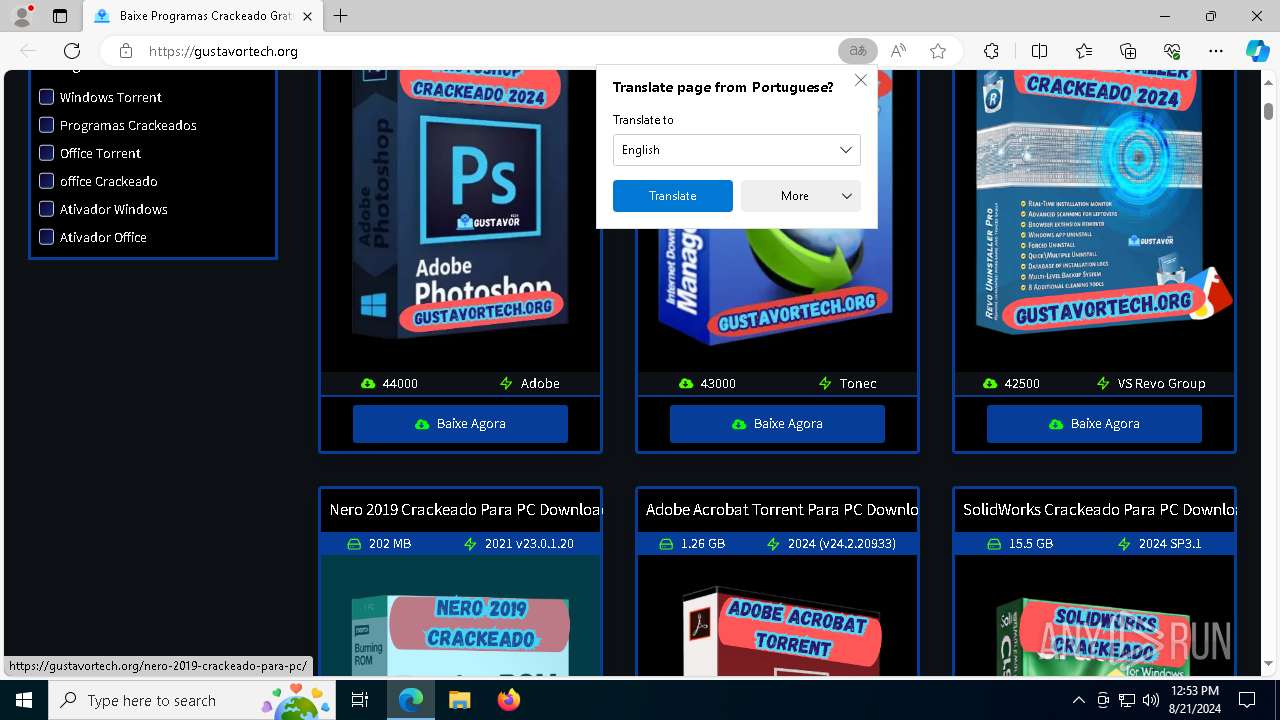
Task: Open Collections icon
Action: click(1128, 51)
